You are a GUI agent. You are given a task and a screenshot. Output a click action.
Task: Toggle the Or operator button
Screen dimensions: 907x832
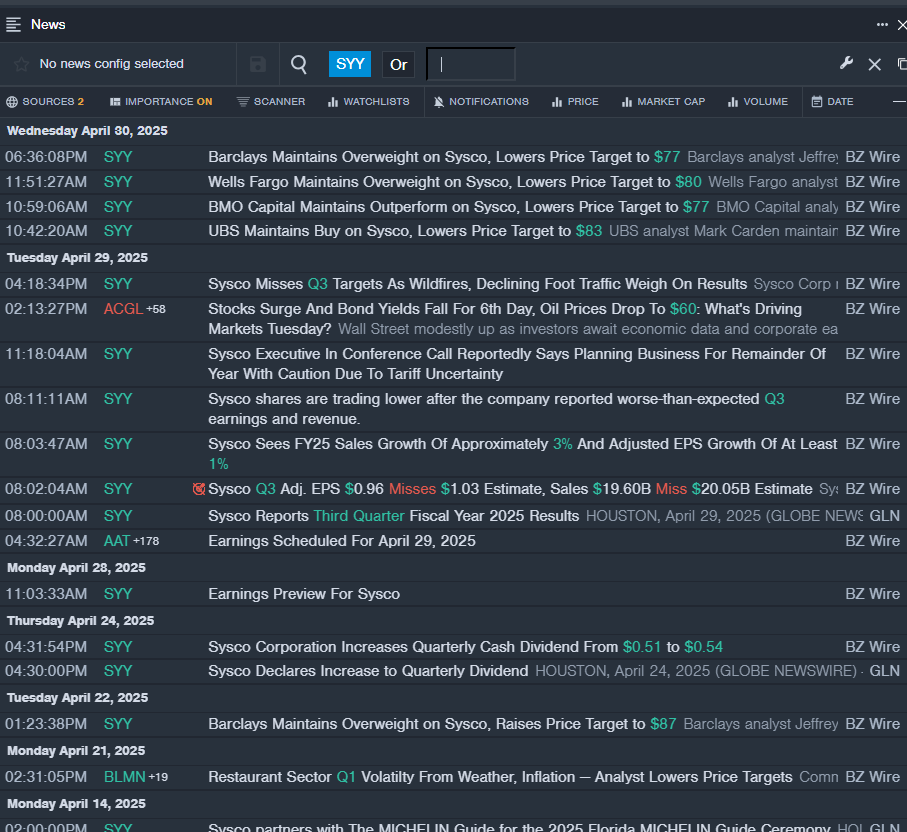(x=399, y=64)
